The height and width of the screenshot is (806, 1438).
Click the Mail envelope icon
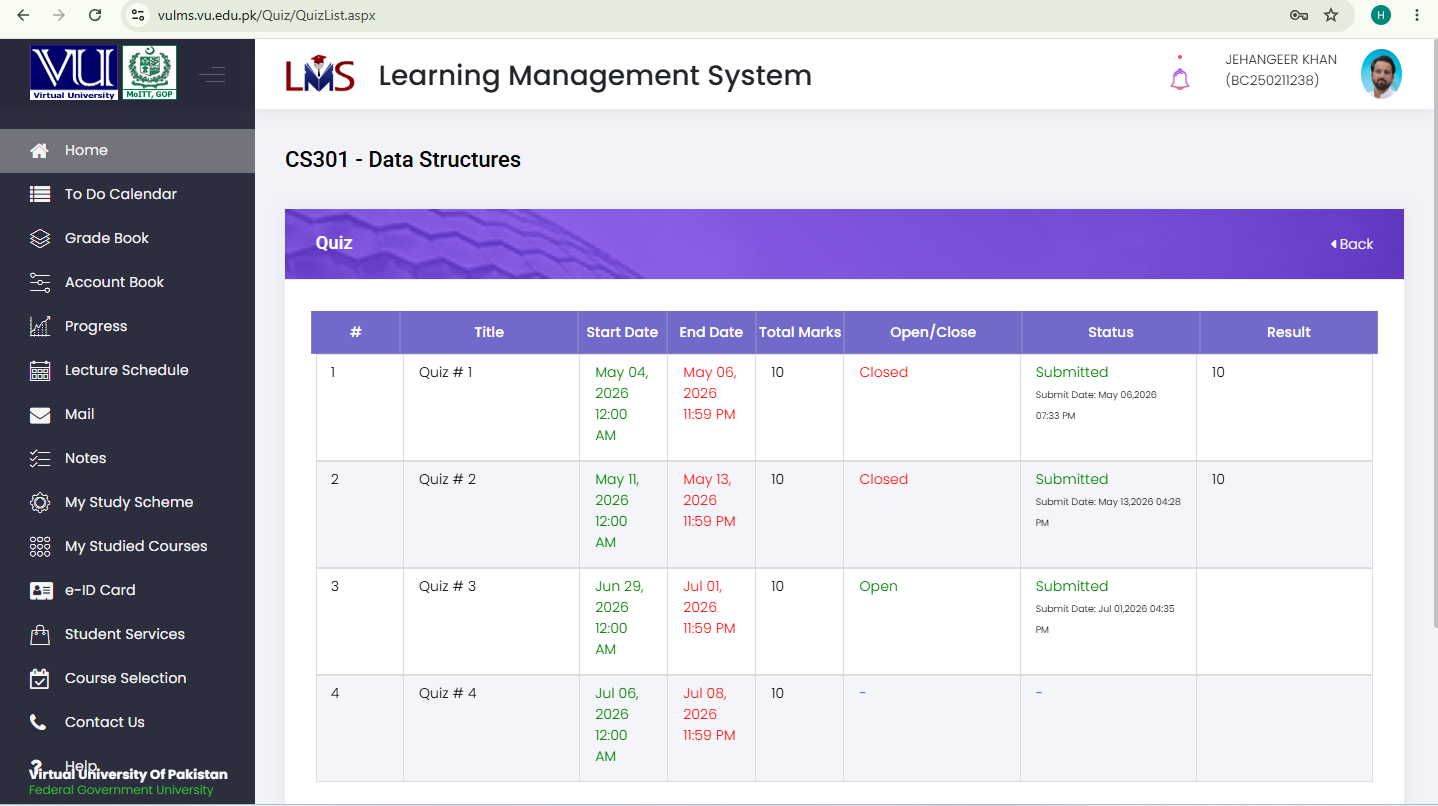point(39,415)
